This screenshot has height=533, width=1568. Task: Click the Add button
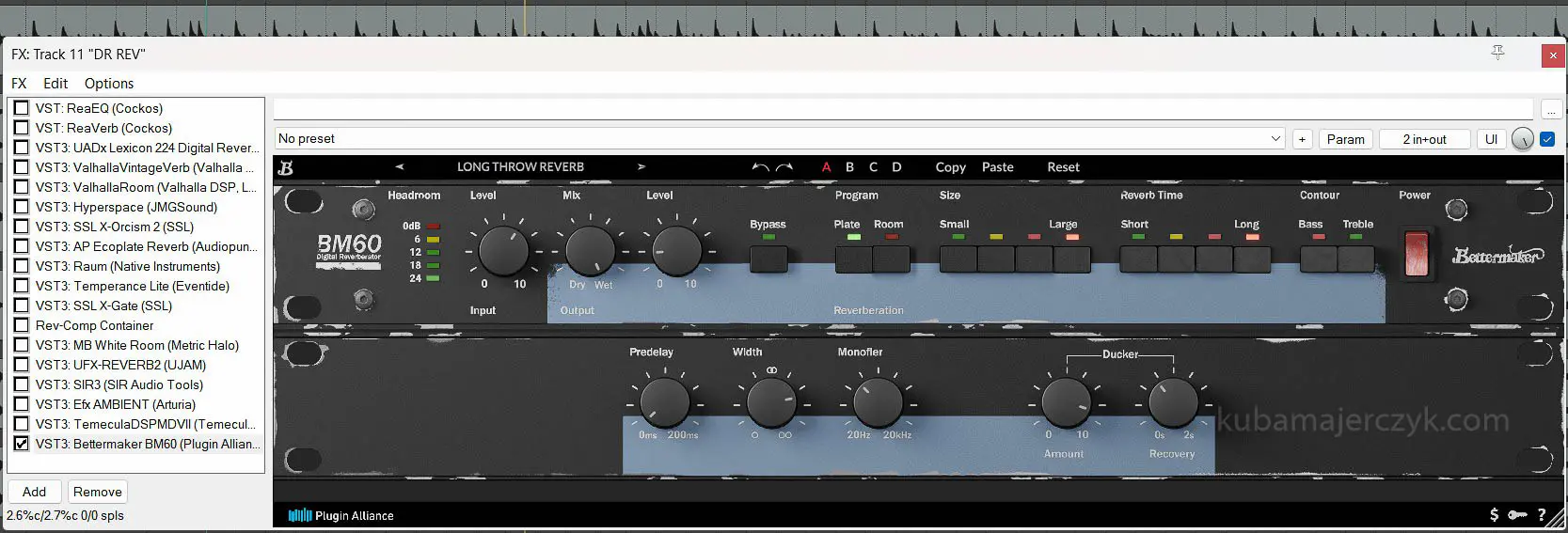click(x=35, y=492)
